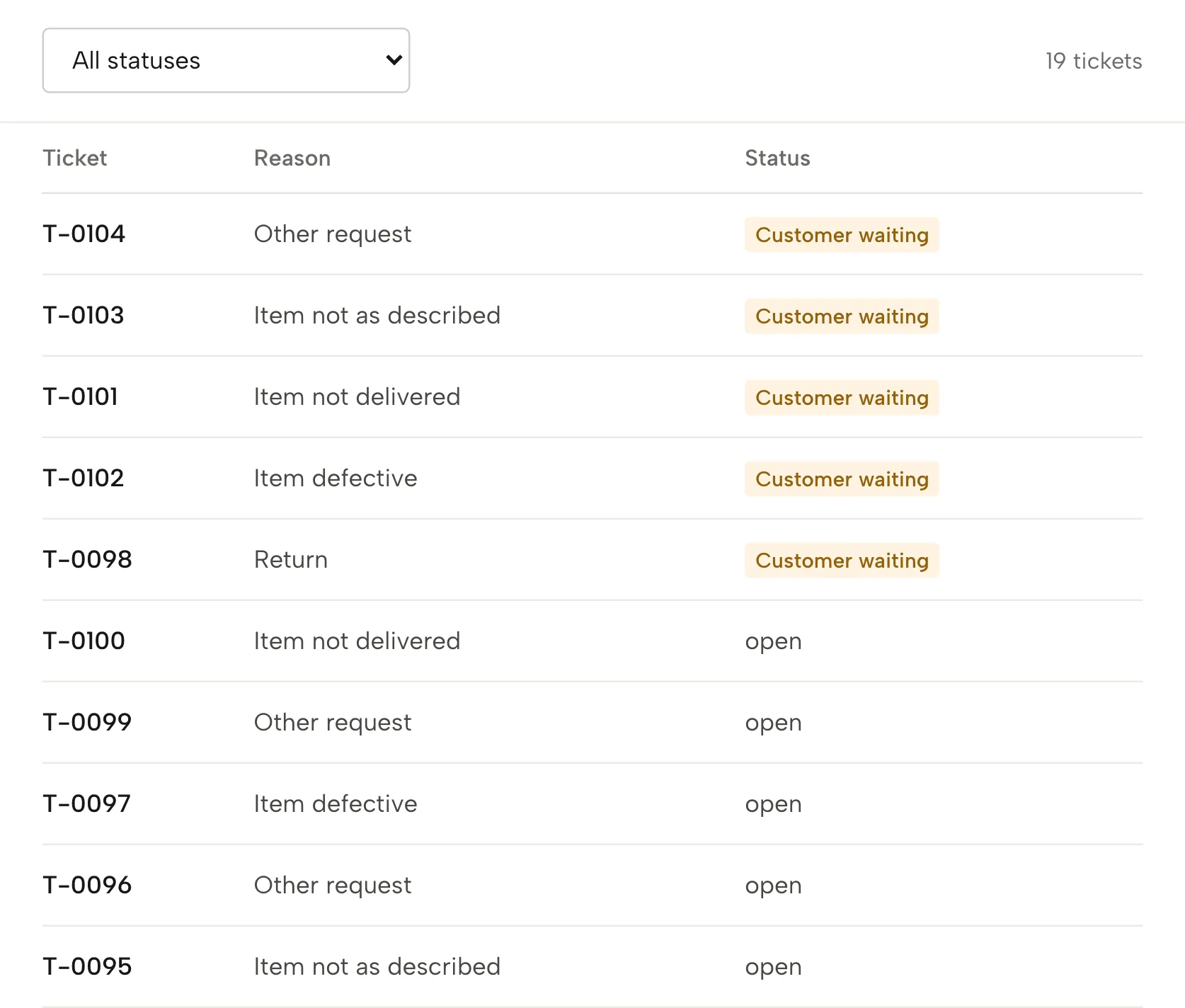Select ticket T-0097

click(86, 803)
